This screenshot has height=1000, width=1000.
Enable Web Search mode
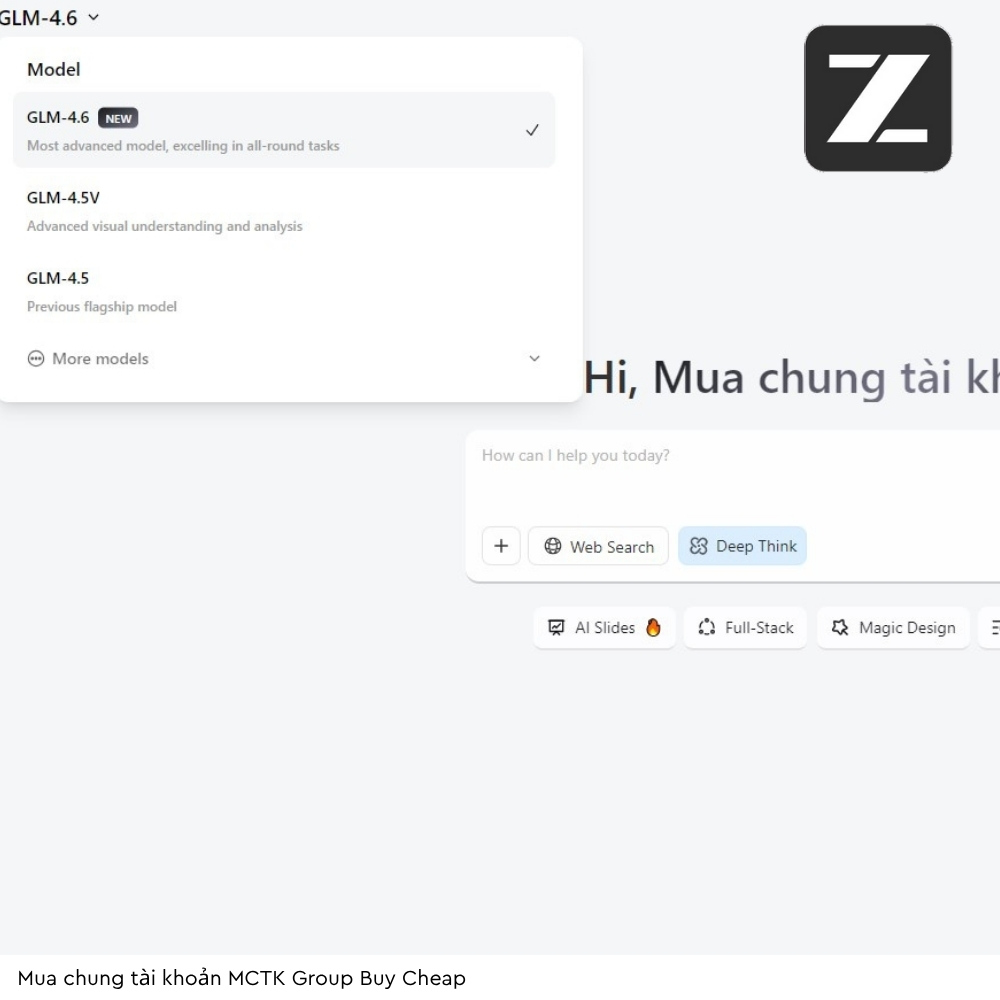[598, 546]
